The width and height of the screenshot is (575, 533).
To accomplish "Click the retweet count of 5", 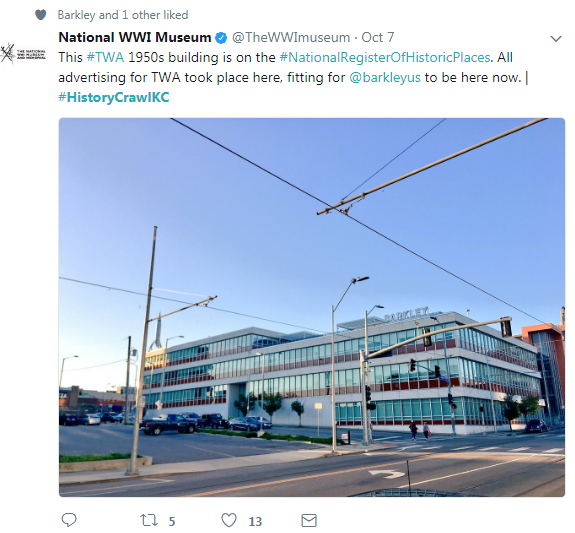I will click(172, 521).
